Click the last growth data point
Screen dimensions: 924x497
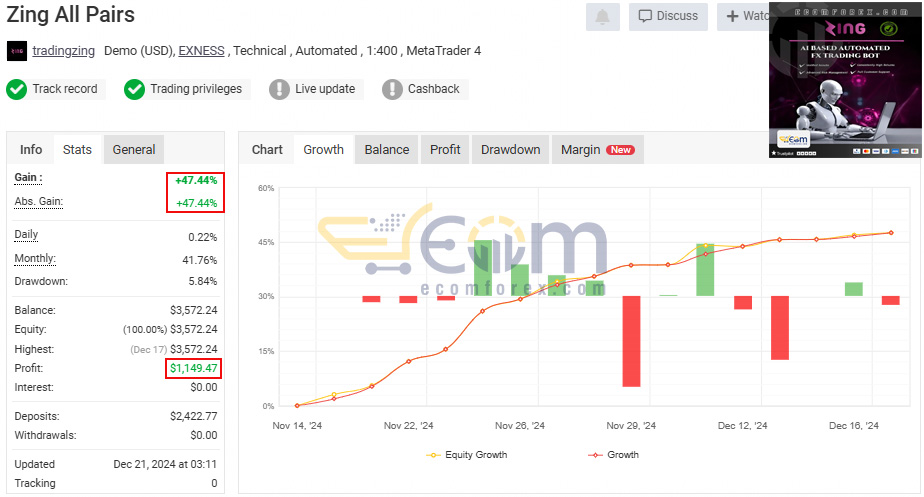891,233
